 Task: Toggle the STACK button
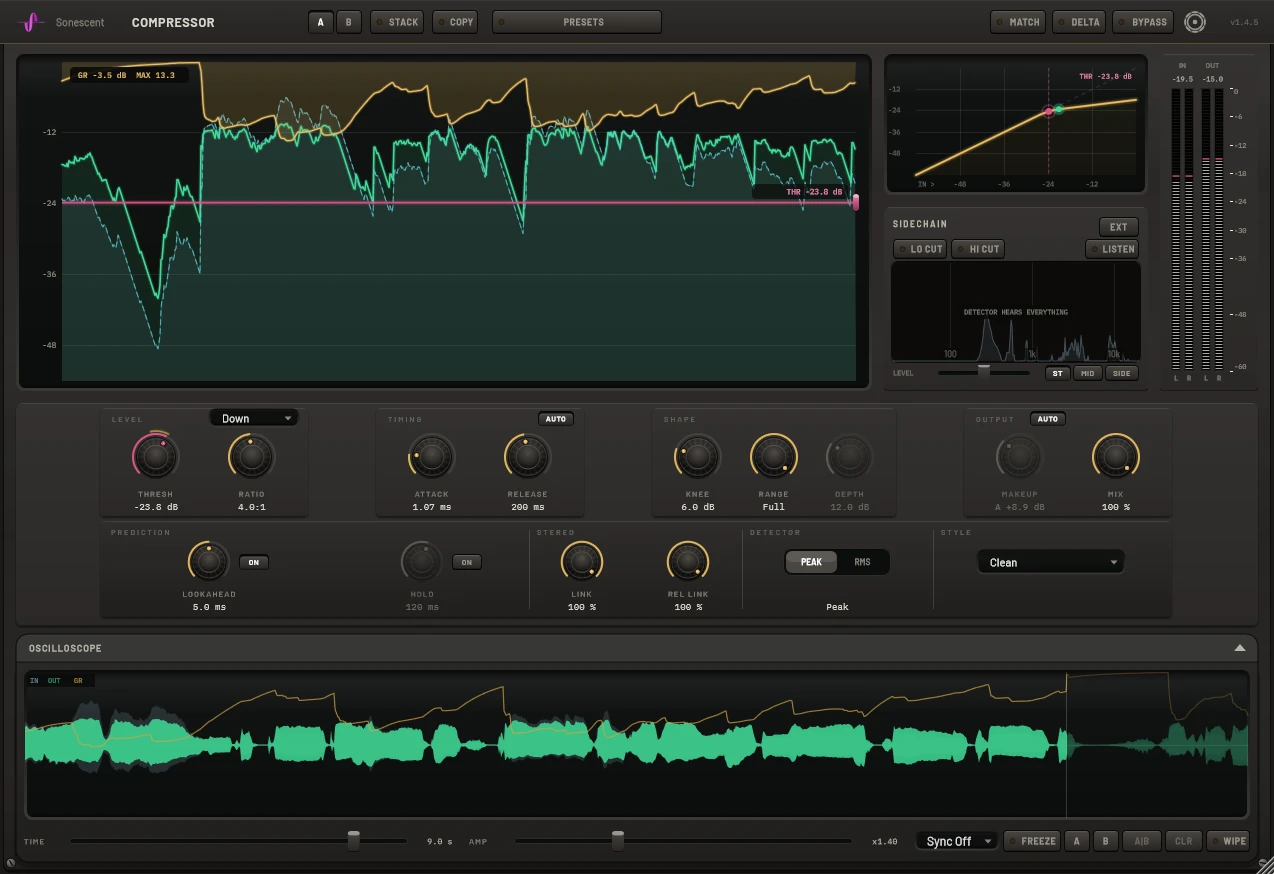coord(397,22)
